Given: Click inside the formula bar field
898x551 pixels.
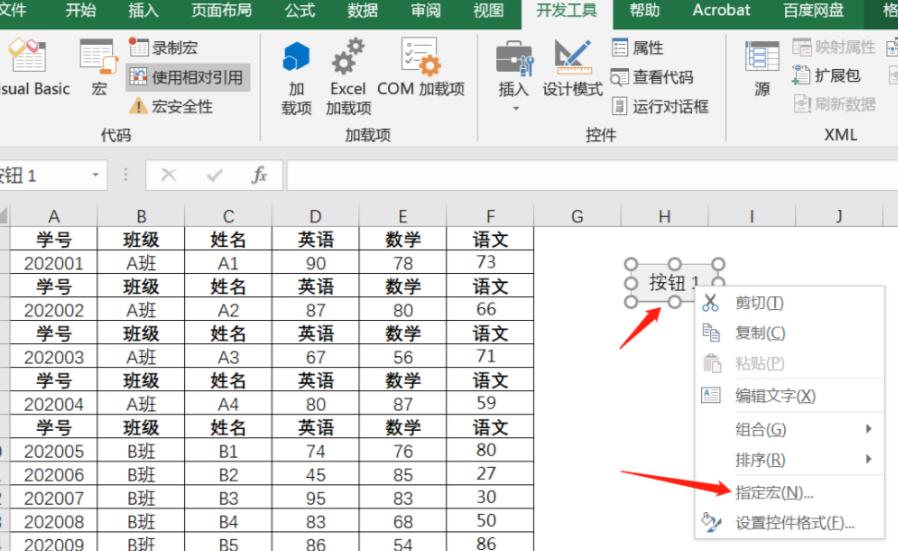Looking at the screenshot, I should click(590, 175).
